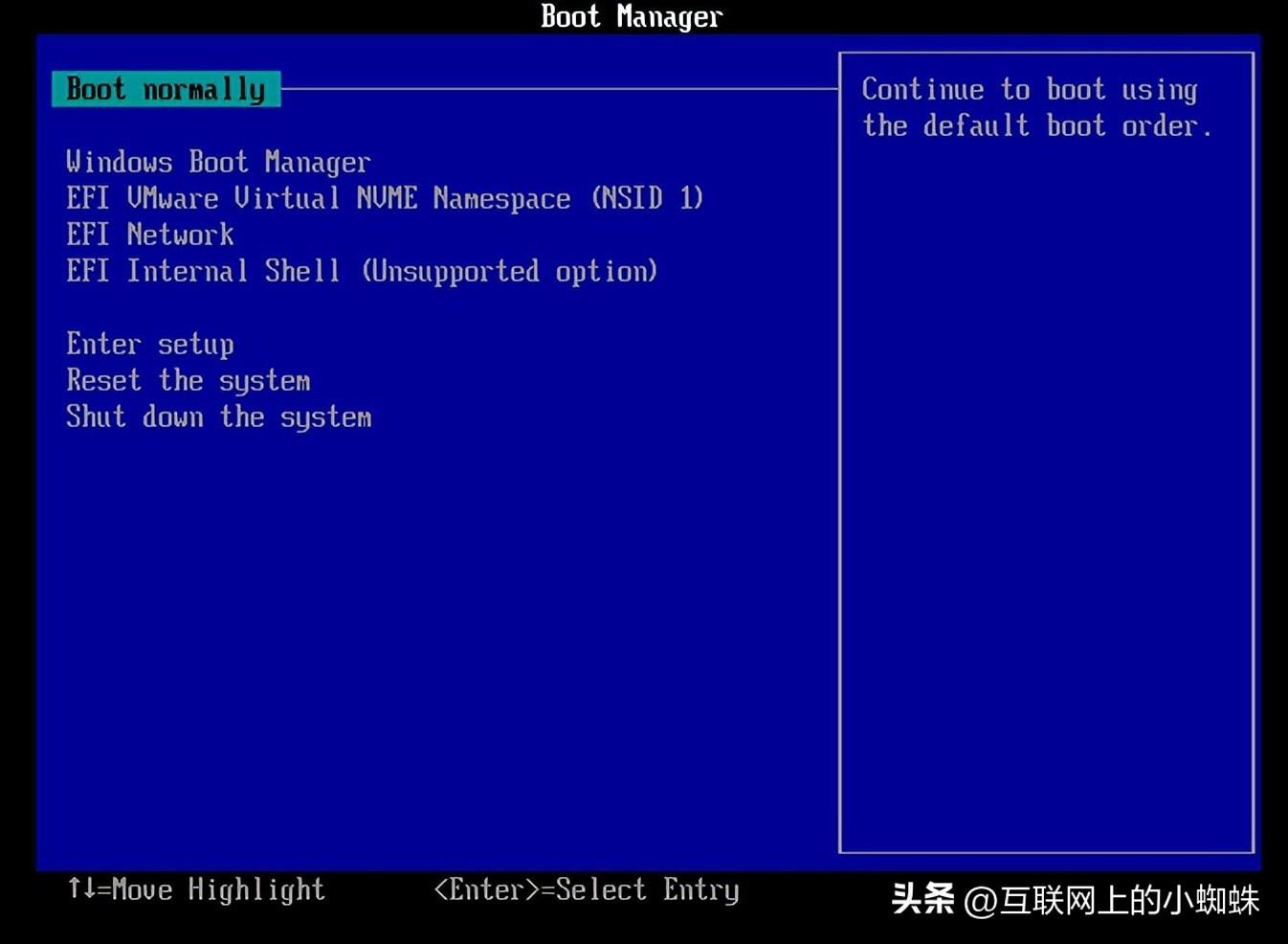The height and width of the screenshot is (944, 1288).
Task: Select the highlighted Boot normally entry
Action: click(167, 89)
